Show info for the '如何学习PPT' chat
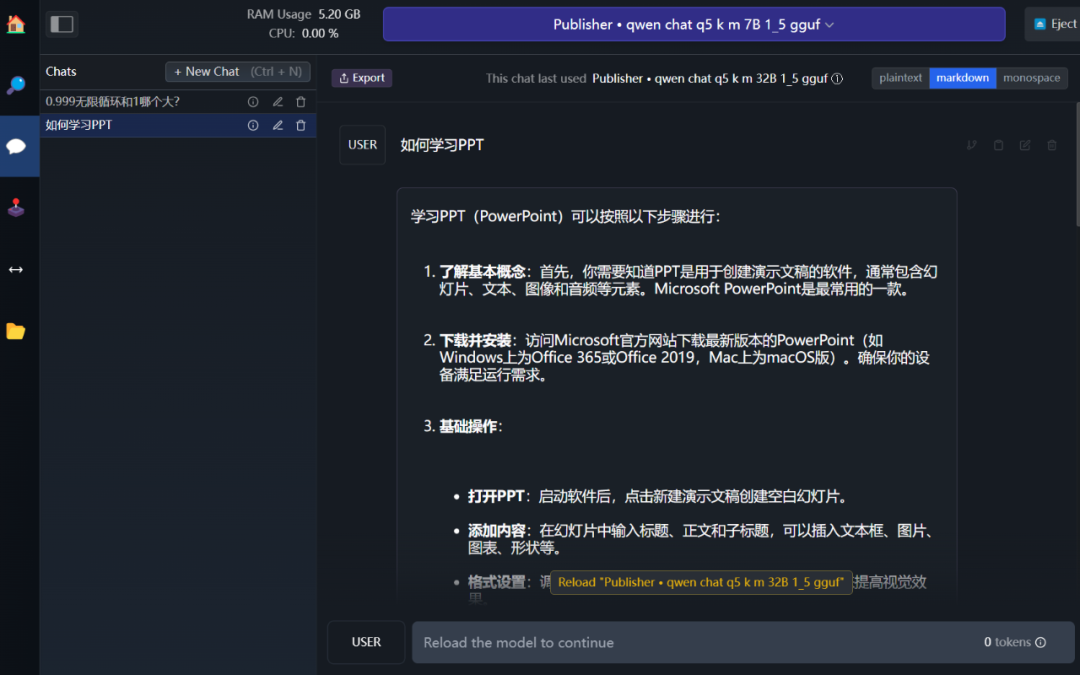The width and height of the screenshot is (1080, 675). tap(253, 125)
